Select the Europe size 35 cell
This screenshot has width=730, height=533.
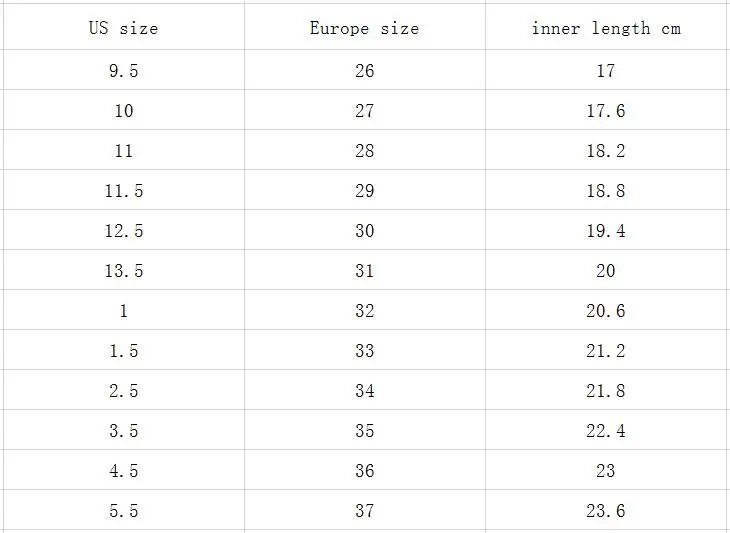click(365, 430)
